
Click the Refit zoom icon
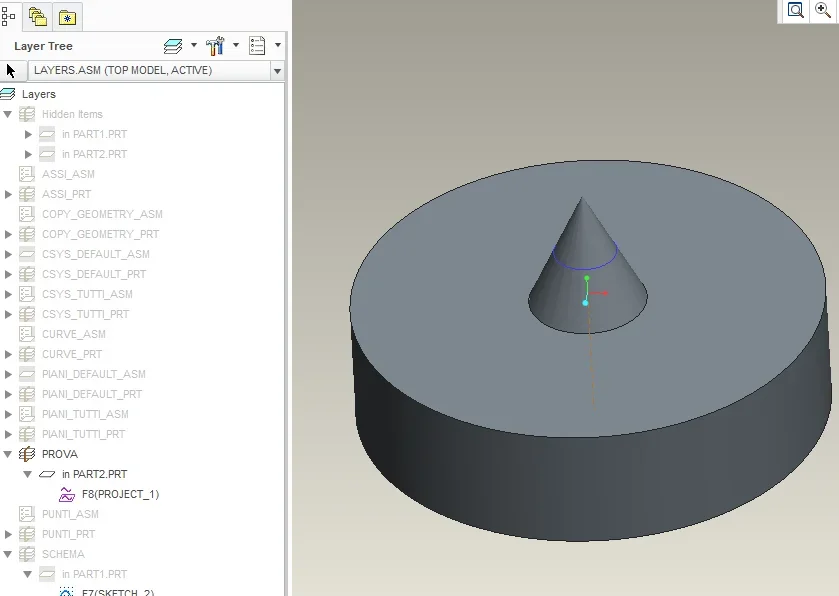pos(796,10)
